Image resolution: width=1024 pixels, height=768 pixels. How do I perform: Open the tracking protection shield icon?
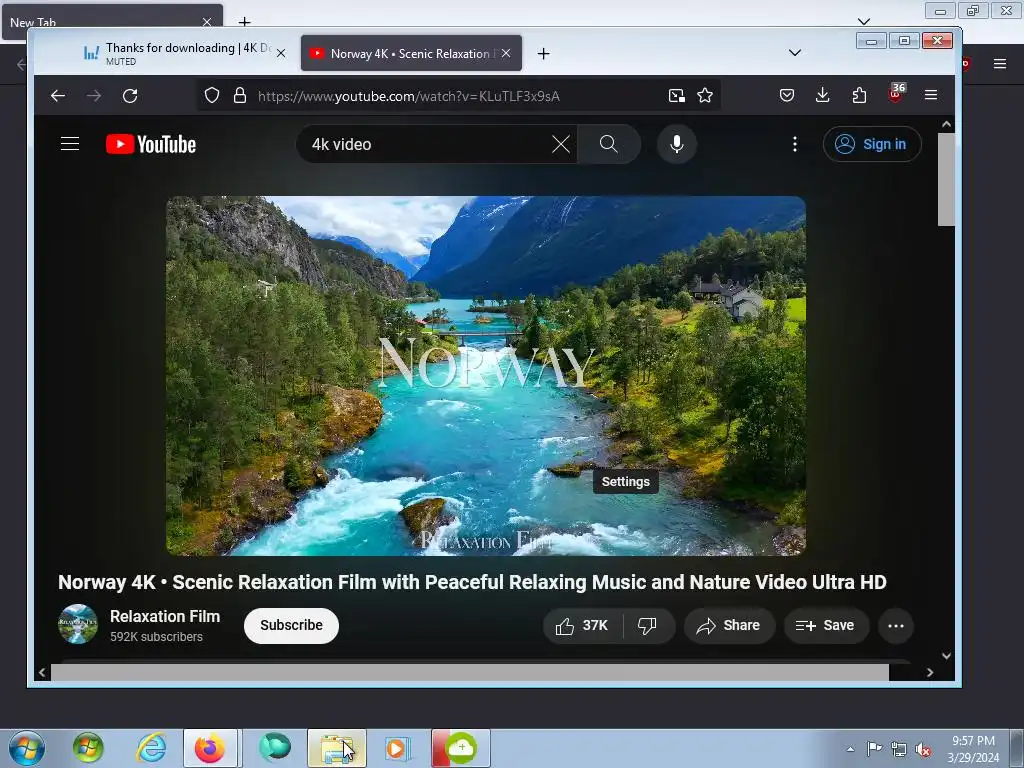pyautogui.click(x=212, y=95)
